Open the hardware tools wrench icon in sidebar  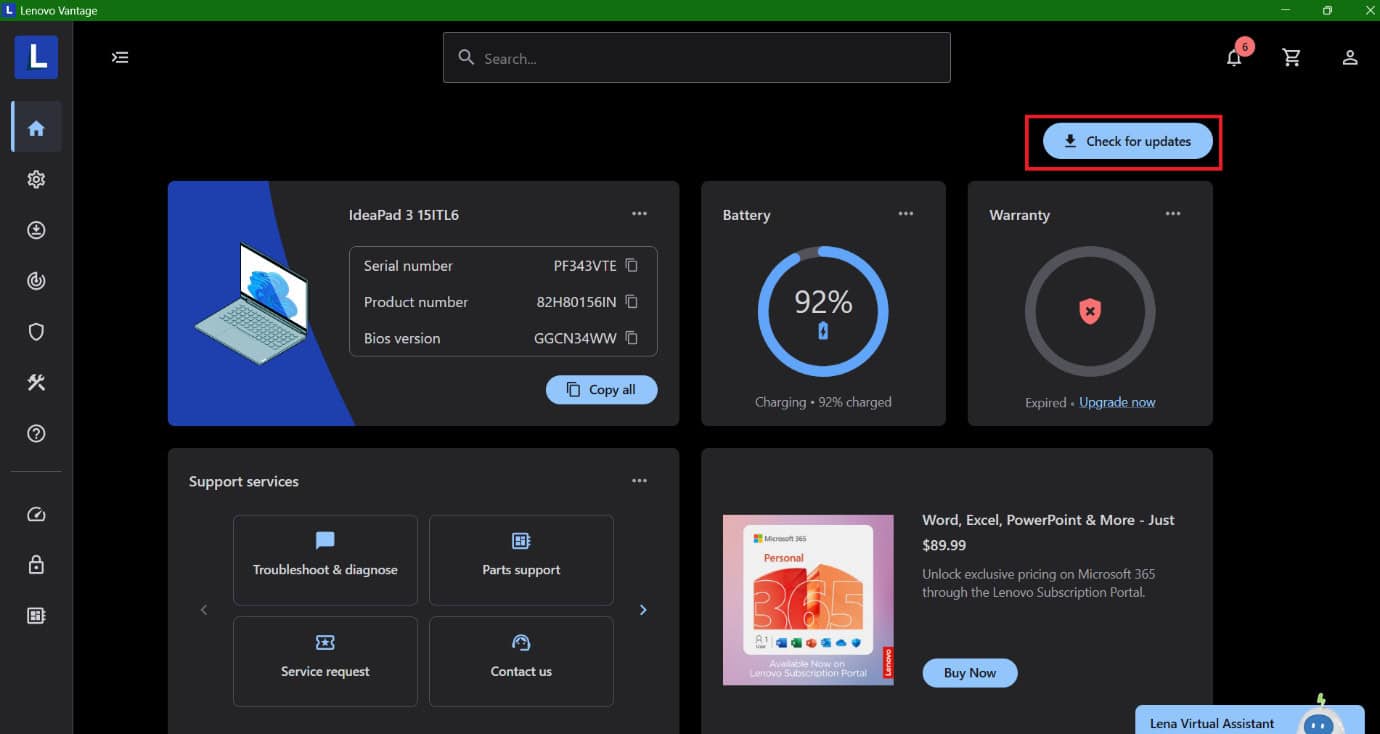pyautogui.click(x=36, y=382)
